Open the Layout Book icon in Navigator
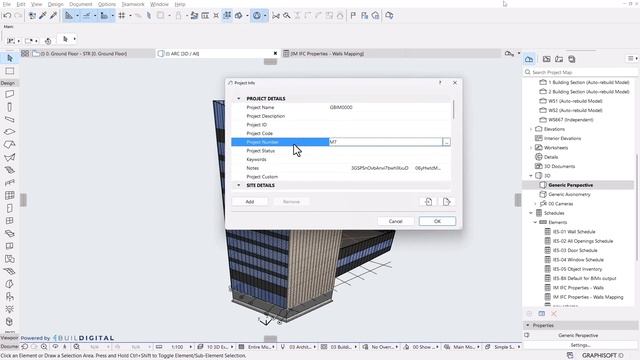This screenshot has height=360, width=640. [559, 59]
